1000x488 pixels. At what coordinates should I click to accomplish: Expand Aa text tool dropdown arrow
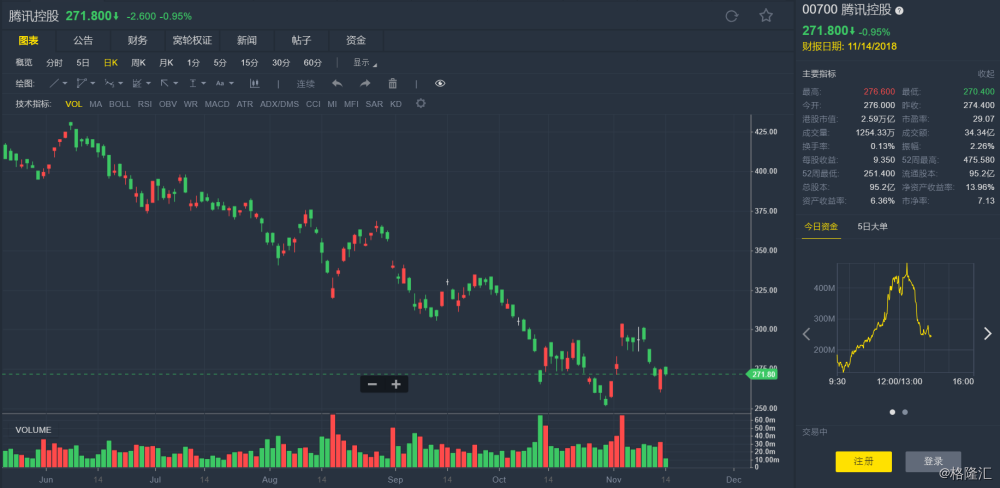[231, 84]
